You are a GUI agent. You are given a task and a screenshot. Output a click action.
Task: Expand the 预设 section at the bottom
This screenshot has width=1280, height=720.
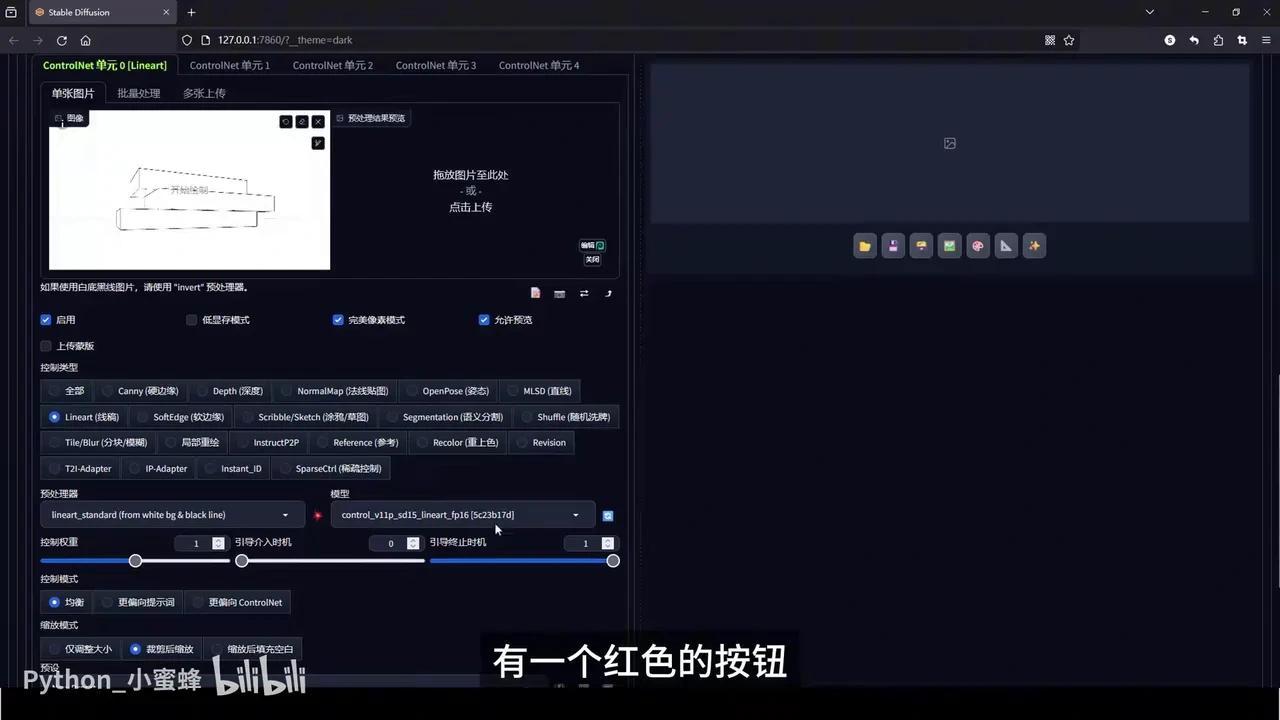point(49,667)
